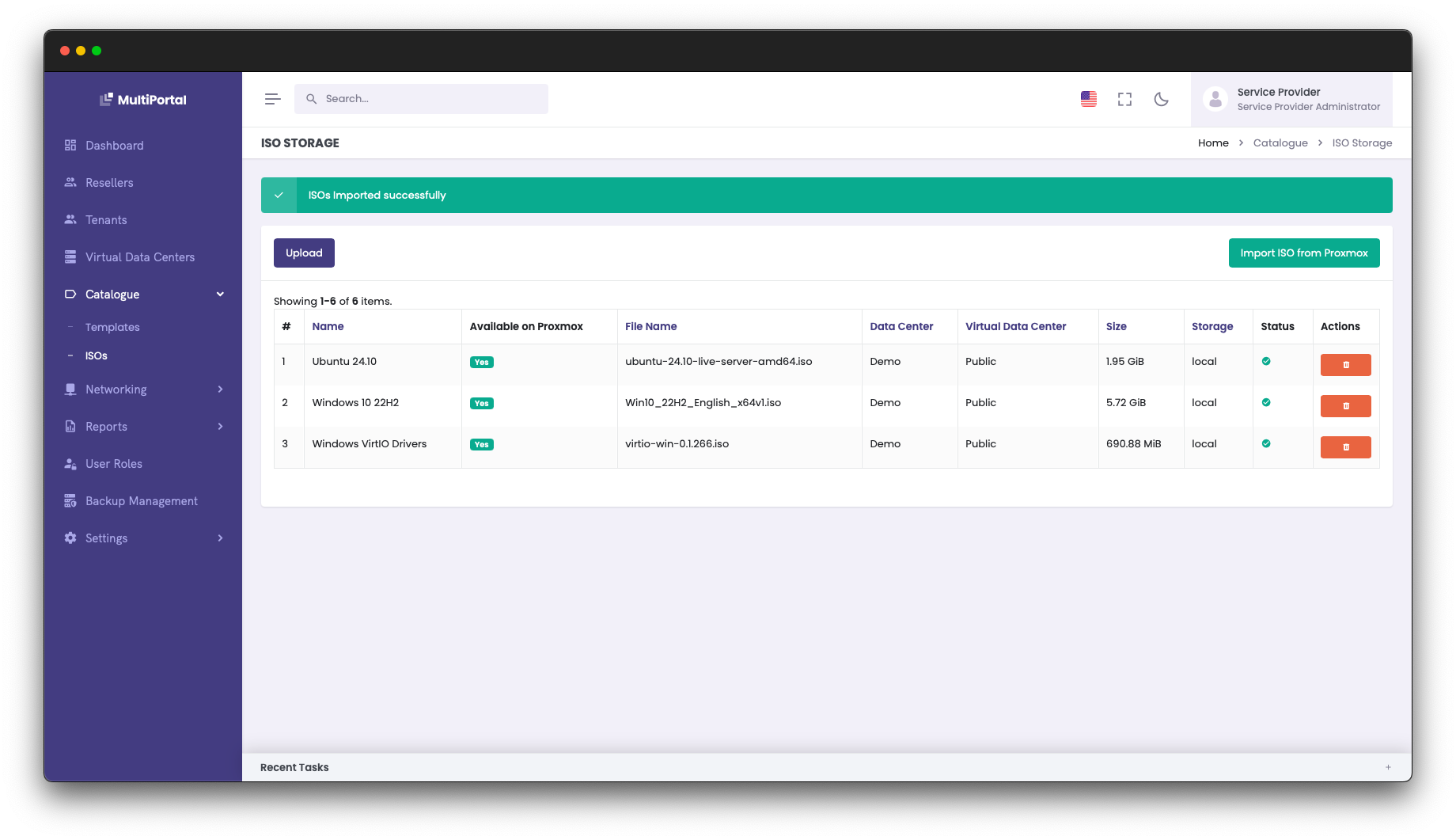
Task: Enter fullscreen mode via the expand icon
Action: point(1124,99)
